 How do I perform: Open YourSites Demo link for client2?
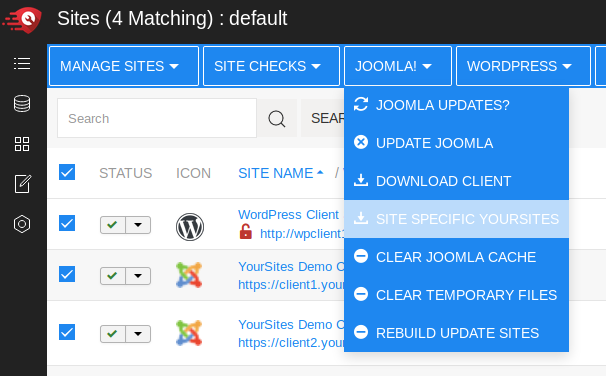[291, 325]
